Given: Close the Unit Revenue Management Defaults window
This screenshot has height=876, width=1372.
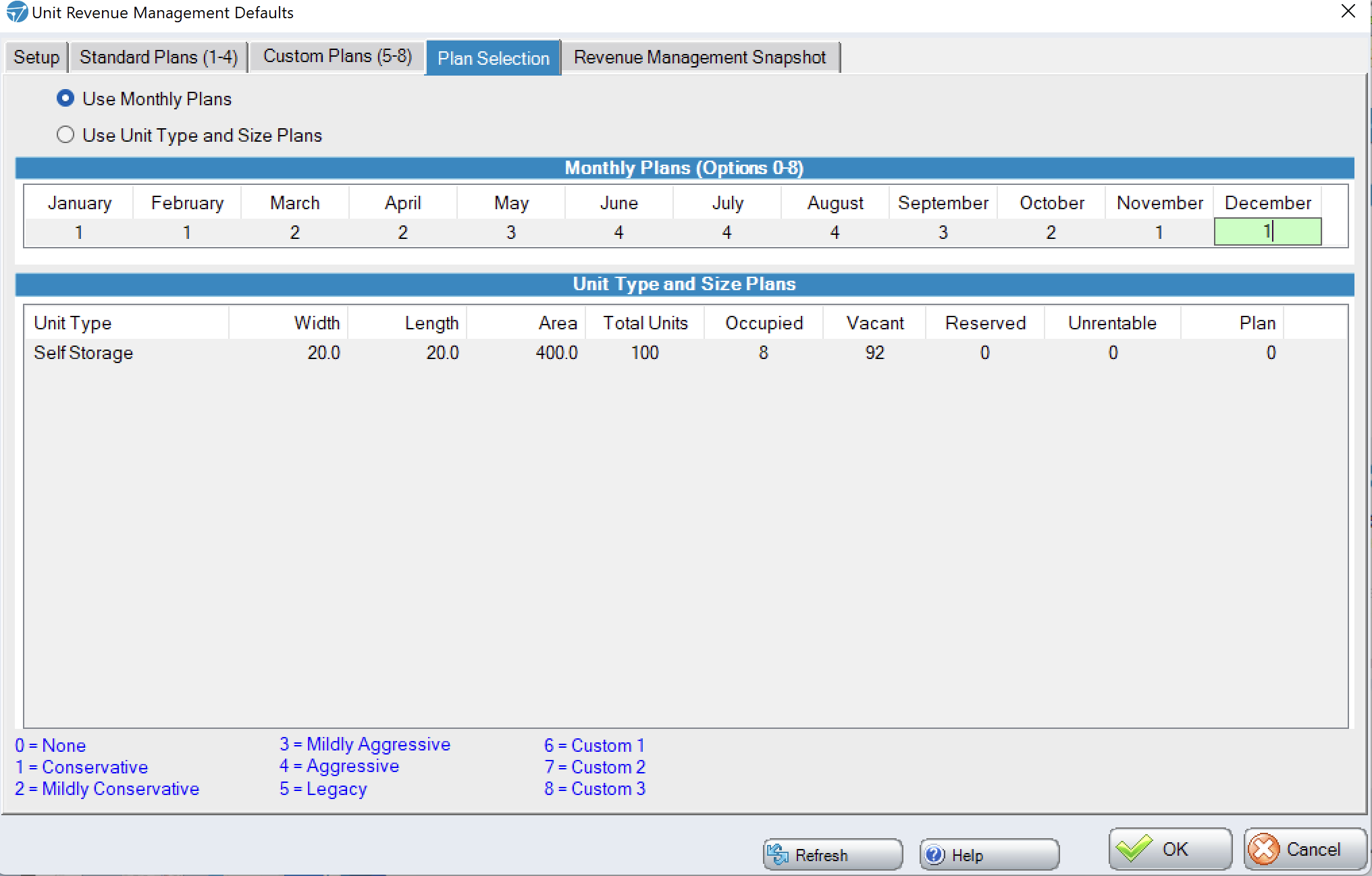Looking at the screenshot, I should click(x=1348, y=11).
